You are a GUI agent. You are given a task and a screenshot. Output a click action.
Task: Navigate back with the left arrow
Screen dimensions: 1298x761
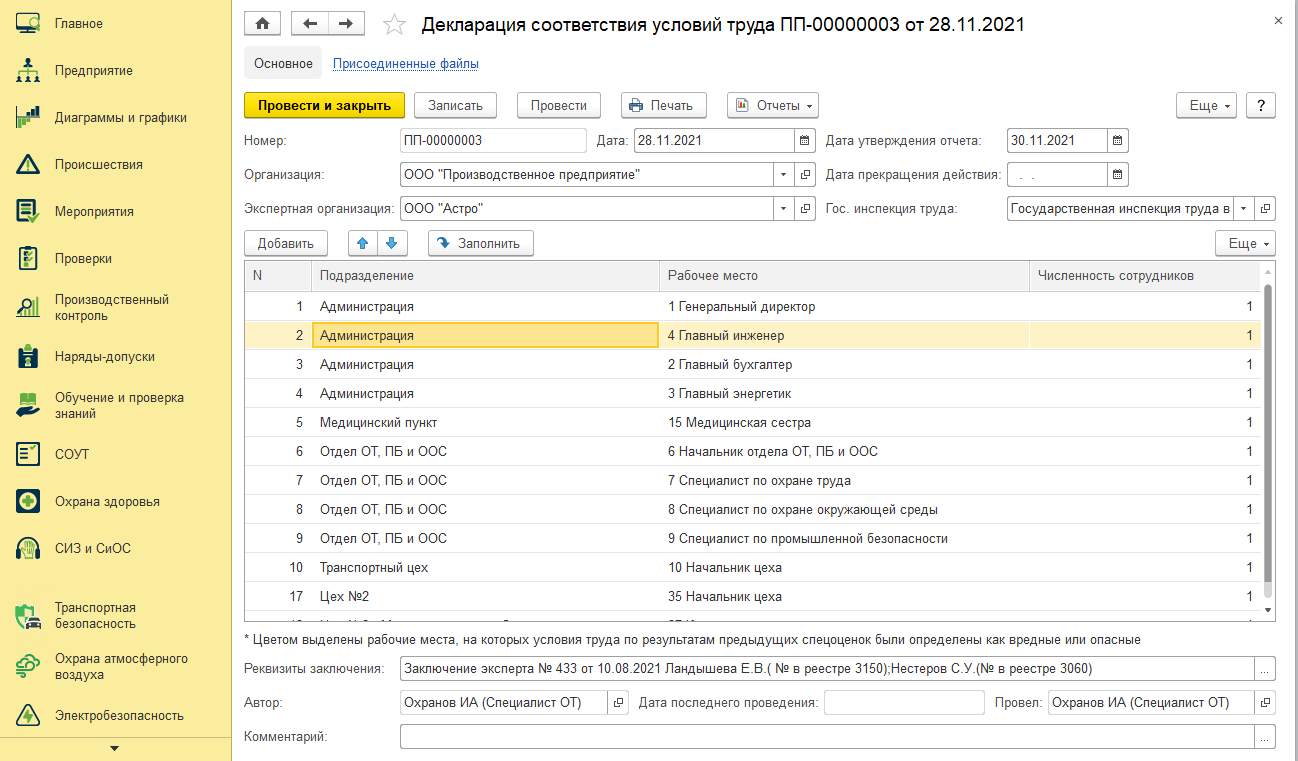pos(309,24)
